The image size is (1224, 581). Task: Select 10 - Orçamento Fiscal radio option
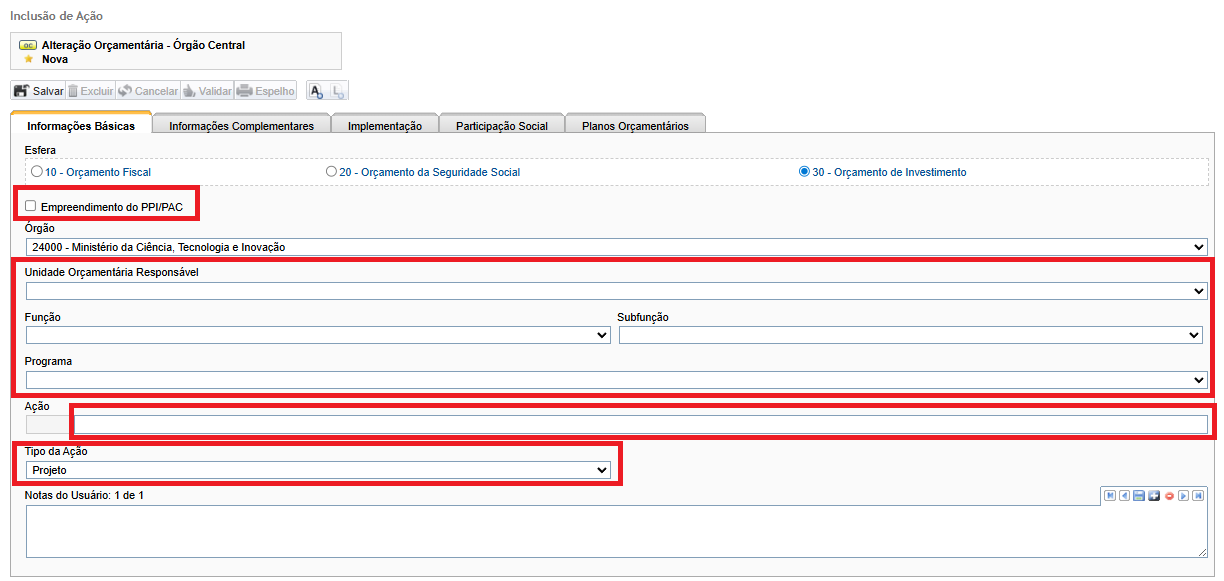click(37, 172)
